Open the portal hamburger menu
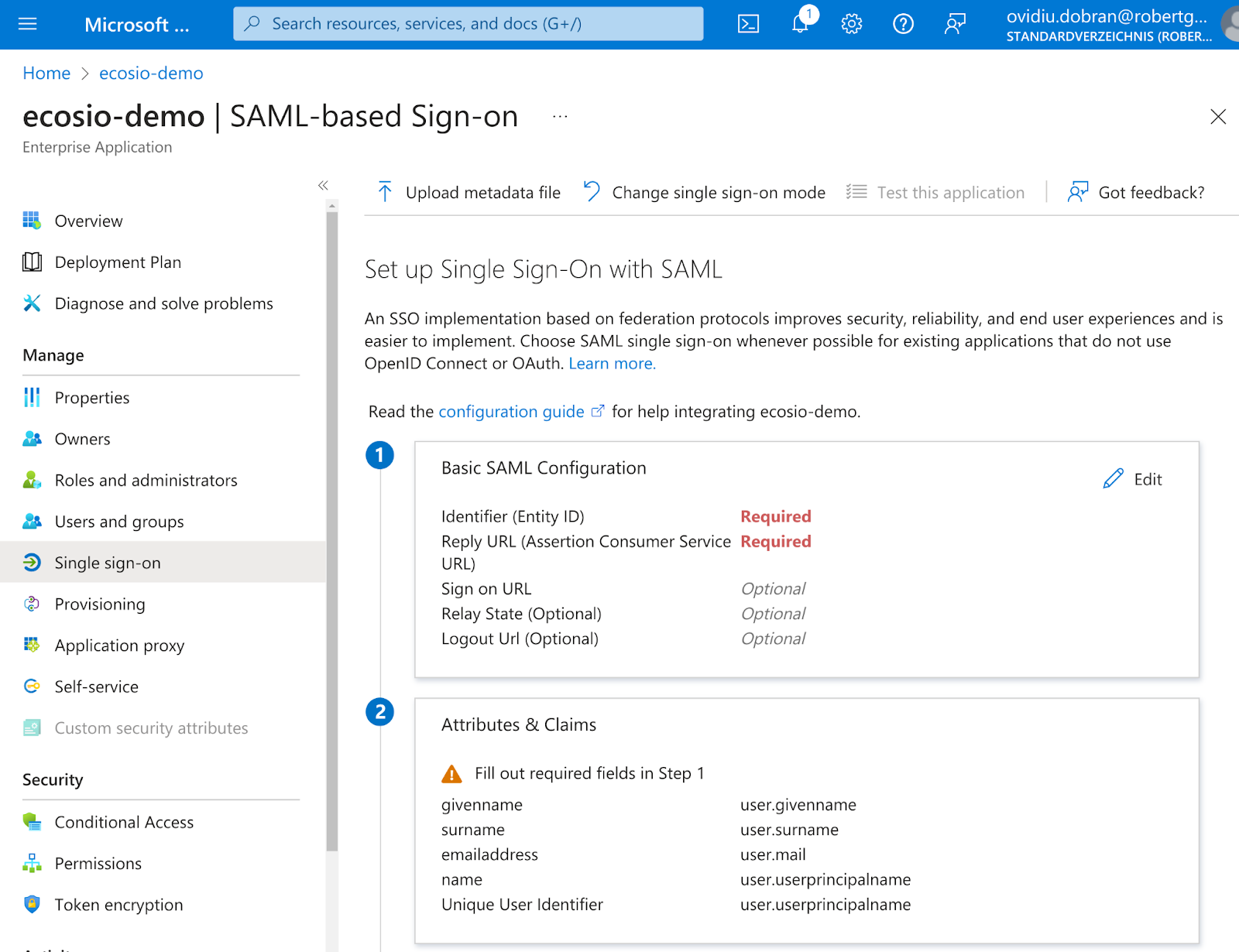The image size is (1239, 952). [x=28, y=24]
